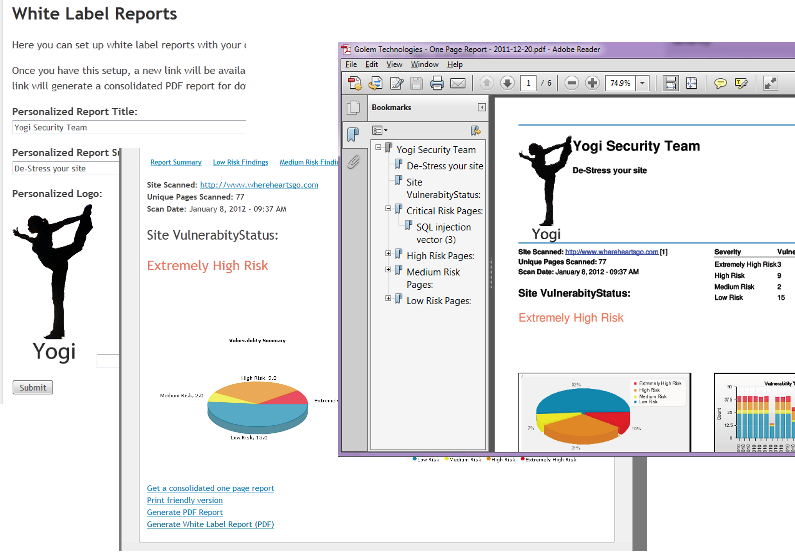Open the whereheartsgo.com link in web report

(x=259, y=185)
